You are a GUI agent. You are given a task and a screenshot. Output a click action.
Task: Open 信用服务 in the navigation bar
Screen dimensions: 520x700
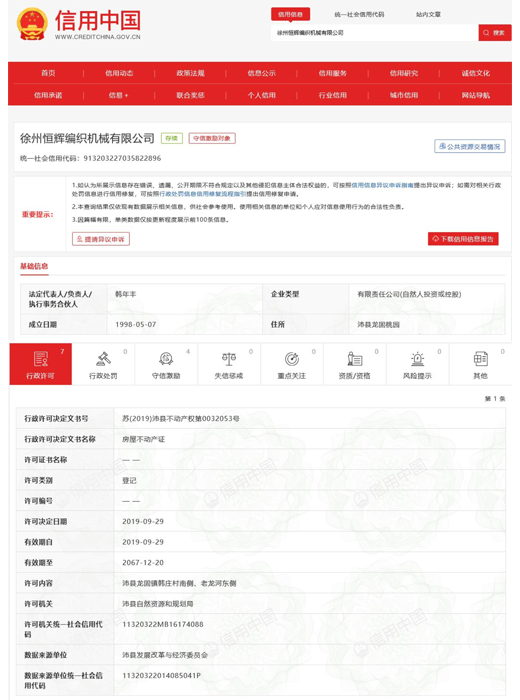click(333, 73)
